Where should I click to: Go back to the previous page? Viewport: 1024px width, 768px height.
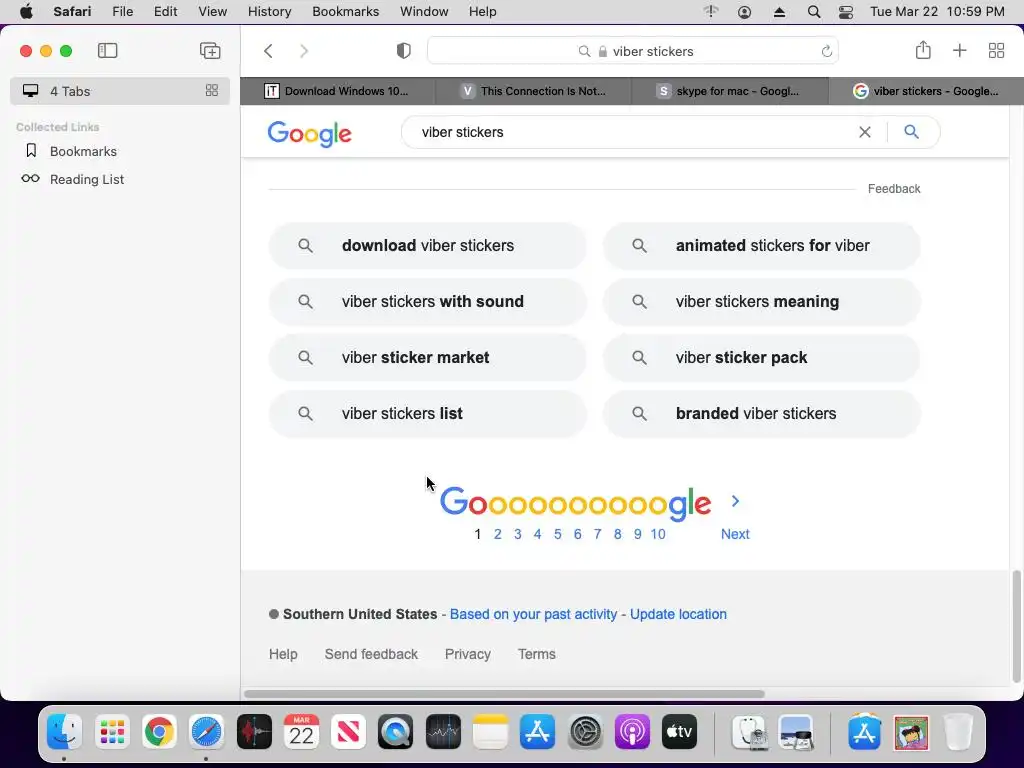click(268, 51)
